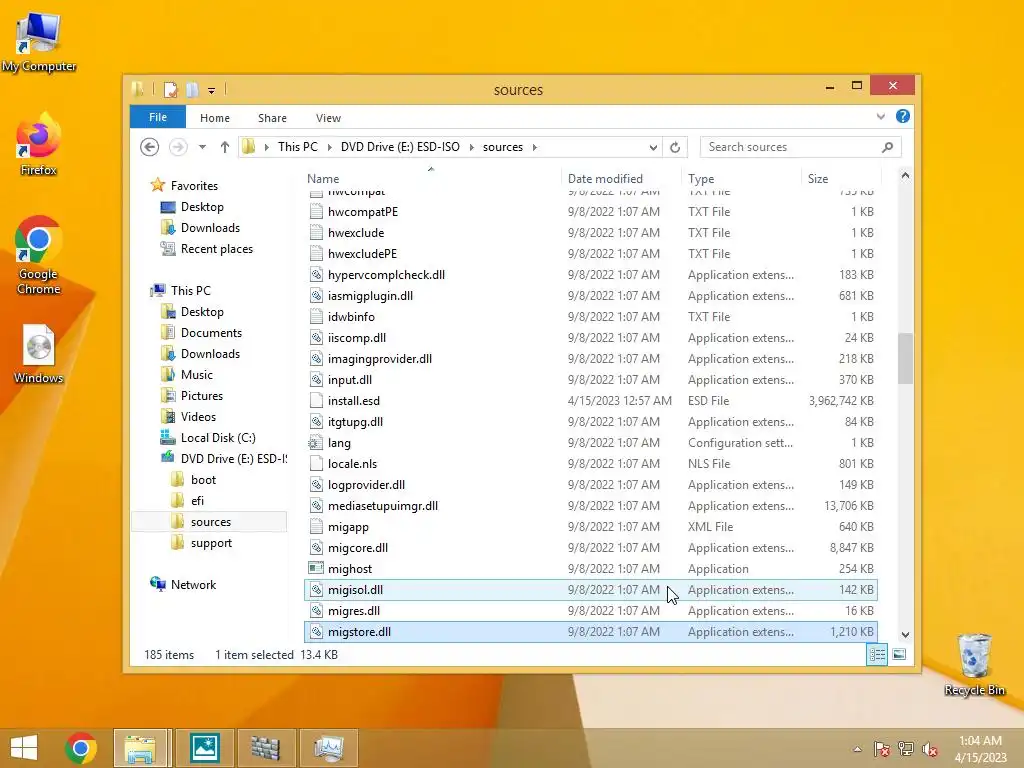The height and width of the screenshot is (768, 1024).
Task: Show hidden tray icons arrow
Action: point(857,749)
